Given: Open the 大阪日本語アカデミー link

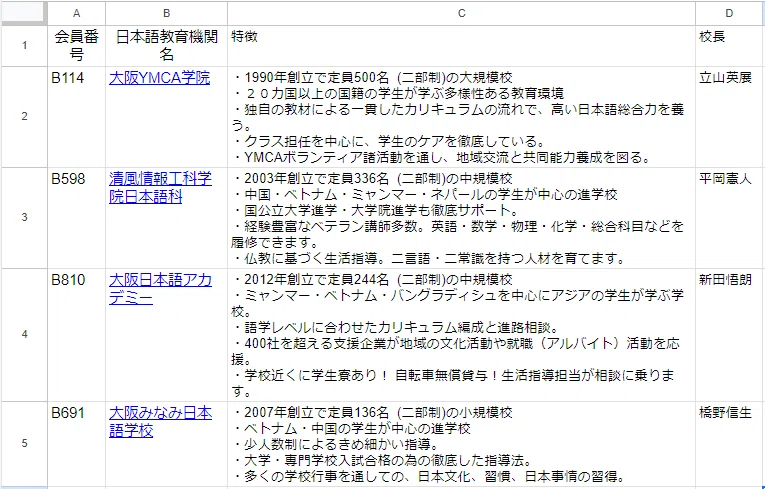Looking at the screenshot, I should [161, 288].
